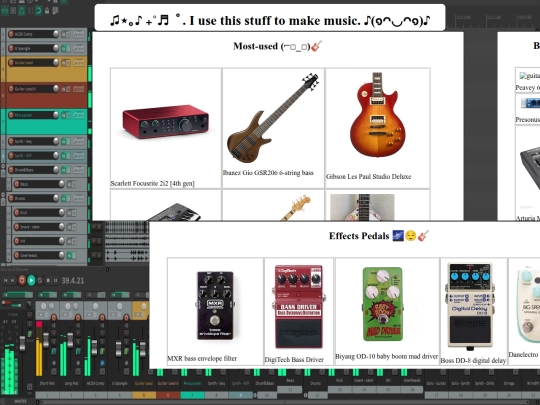
Task: Click the 39.4.21 transport time display
Action: tap(73, 281)
